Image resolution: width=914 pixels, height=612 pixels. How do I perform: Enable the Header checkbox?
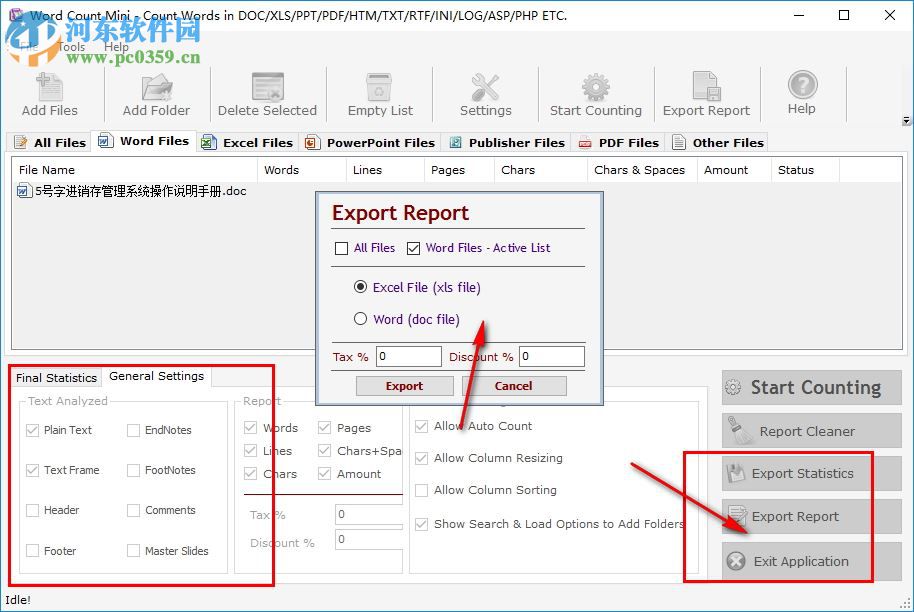(x=33, y=510)
